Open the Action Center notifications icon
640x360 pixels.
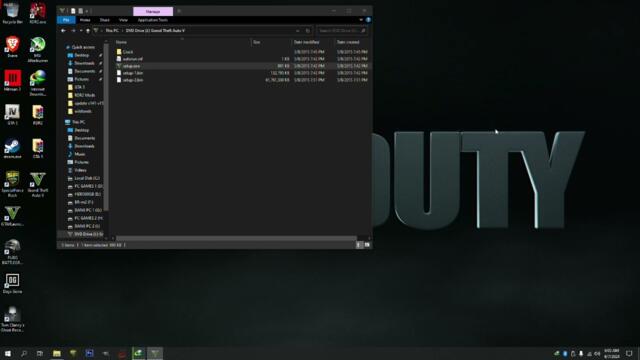point(630,353)
